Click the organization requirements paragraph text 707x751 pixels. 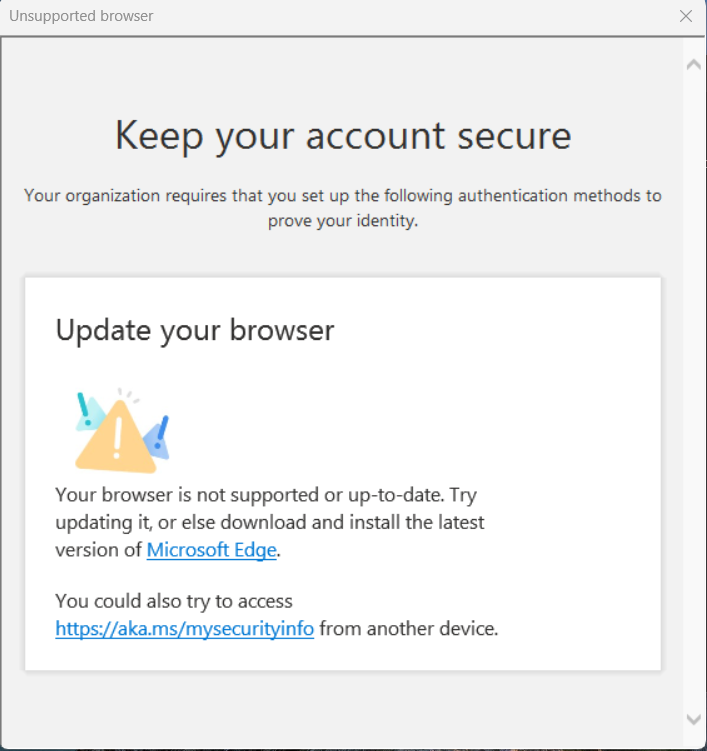click(343, 208)
